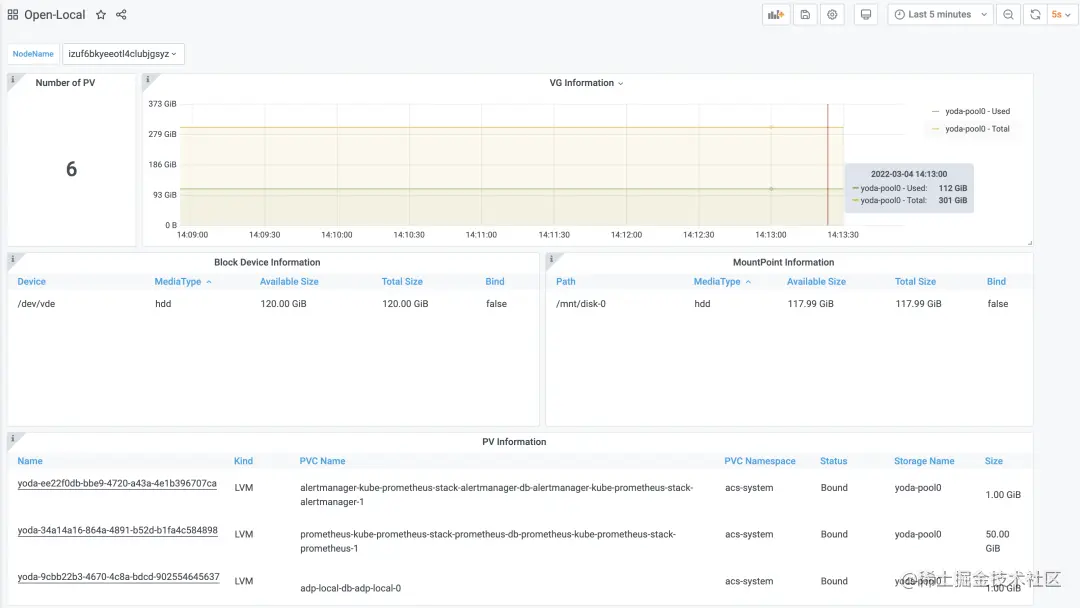Sort PV table by Kind
Viewport: 1080px width, 608px height.
pos(243,461)
